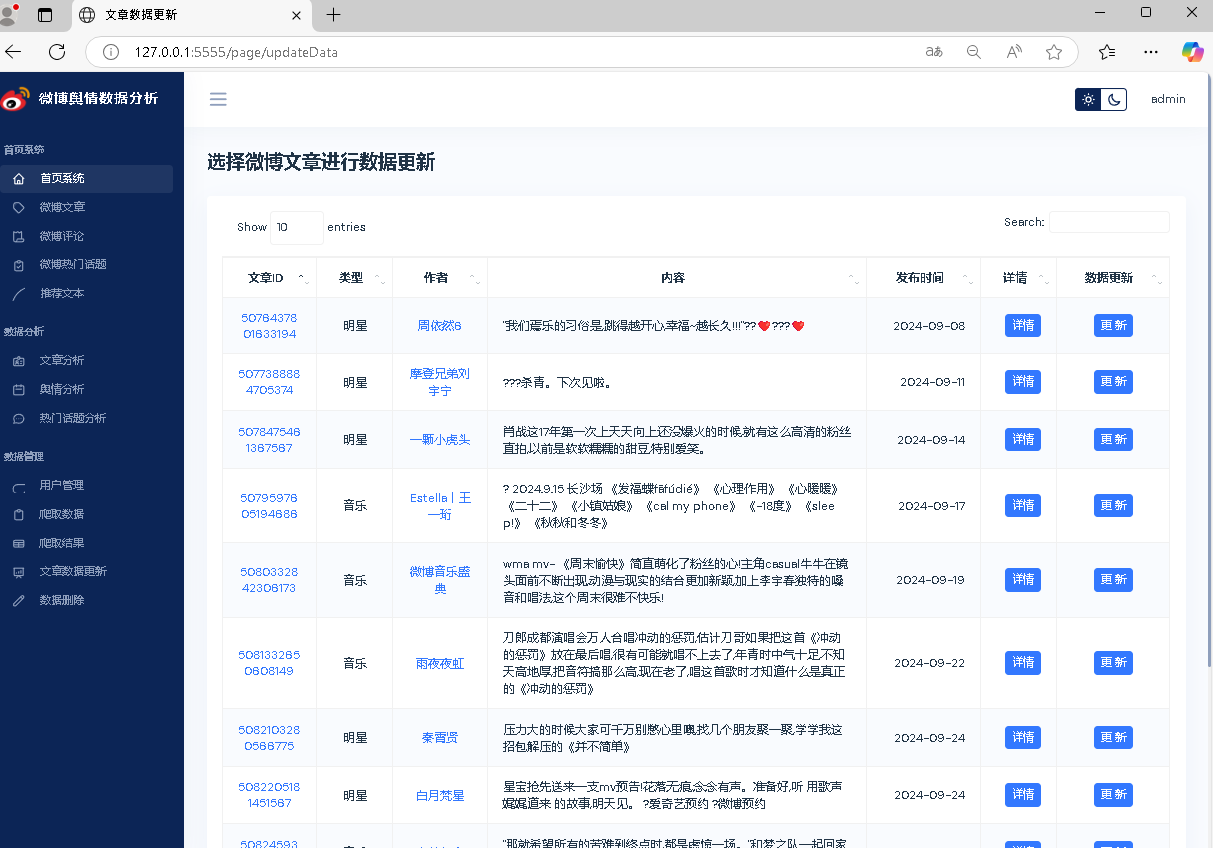Image resolution: width=1213 pixels, height=848 pixels.
Task: Click the address bar URL
Action: click(x=236, y=52)
